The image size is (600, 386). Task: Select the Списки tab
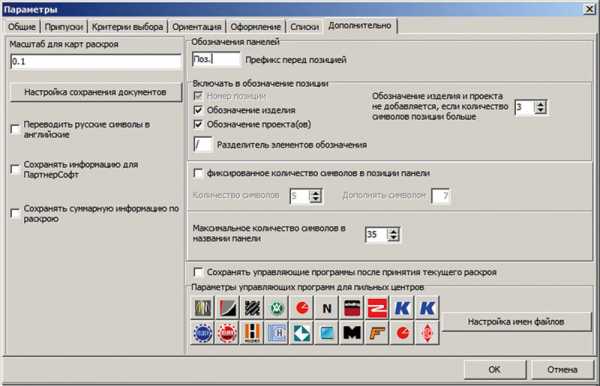[x=305, y=27]
